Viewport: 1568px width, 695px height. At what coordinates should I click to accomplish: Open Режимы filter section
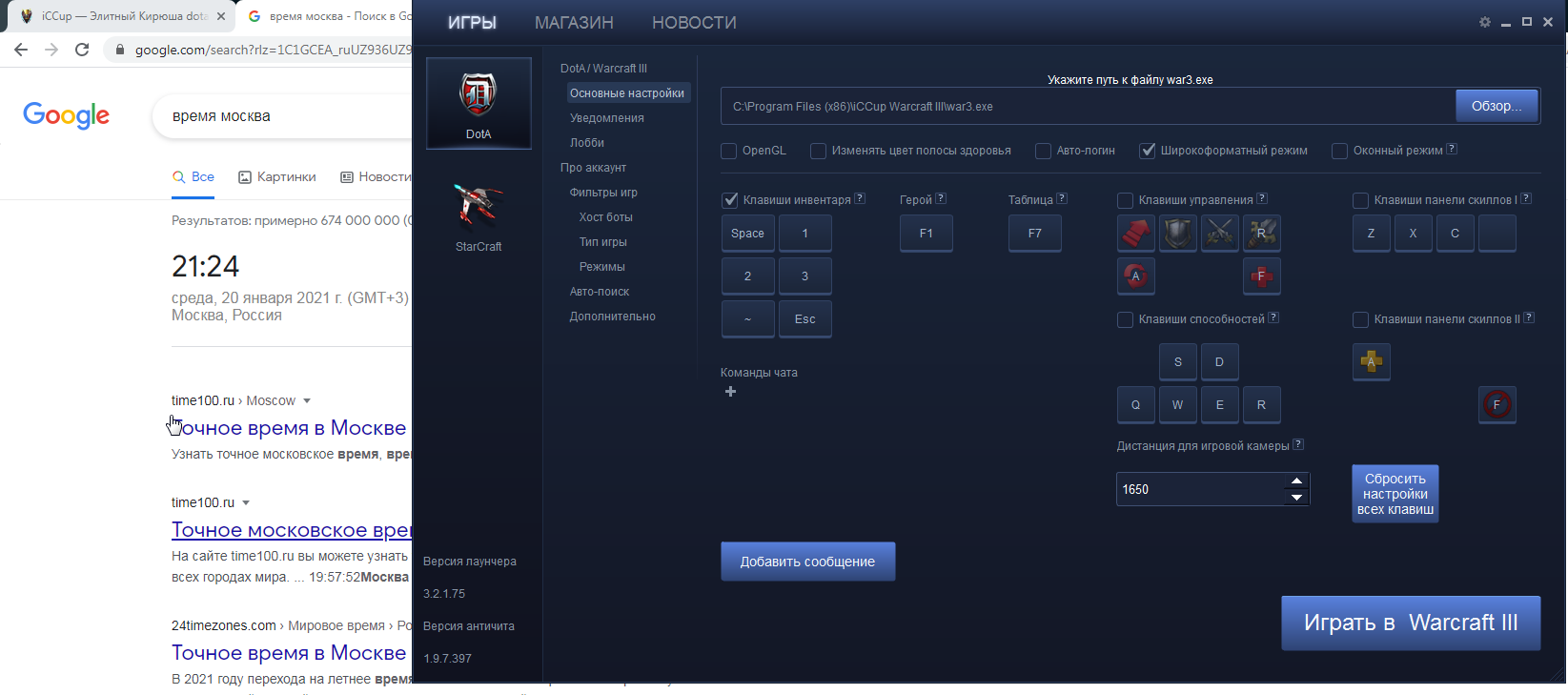point(601,267)
